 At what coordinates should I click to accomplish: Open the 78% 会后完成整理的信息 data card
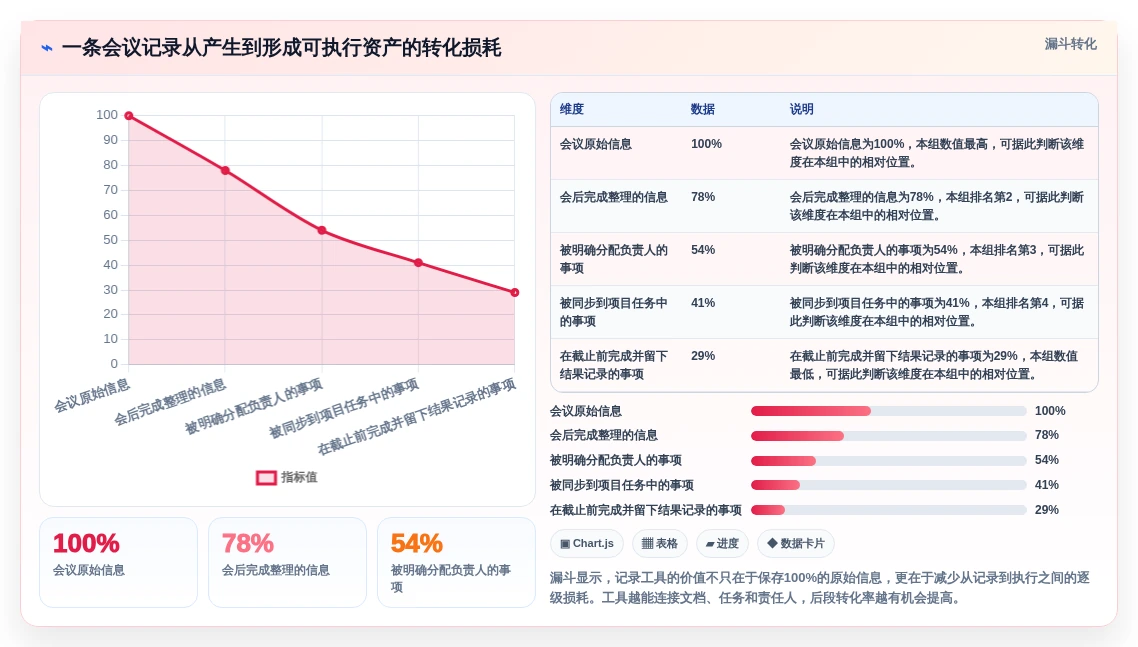click(x=287, y=562)
